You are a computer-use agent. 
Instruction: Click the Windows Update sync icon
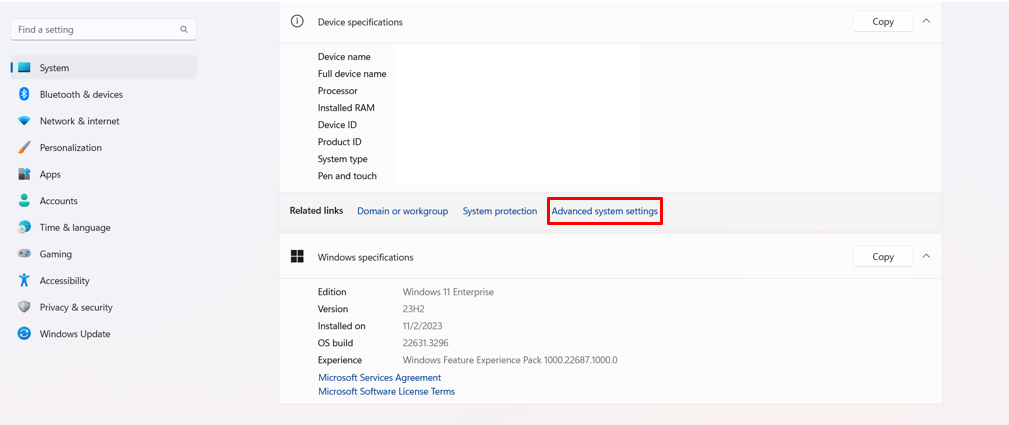click(24, 334)
